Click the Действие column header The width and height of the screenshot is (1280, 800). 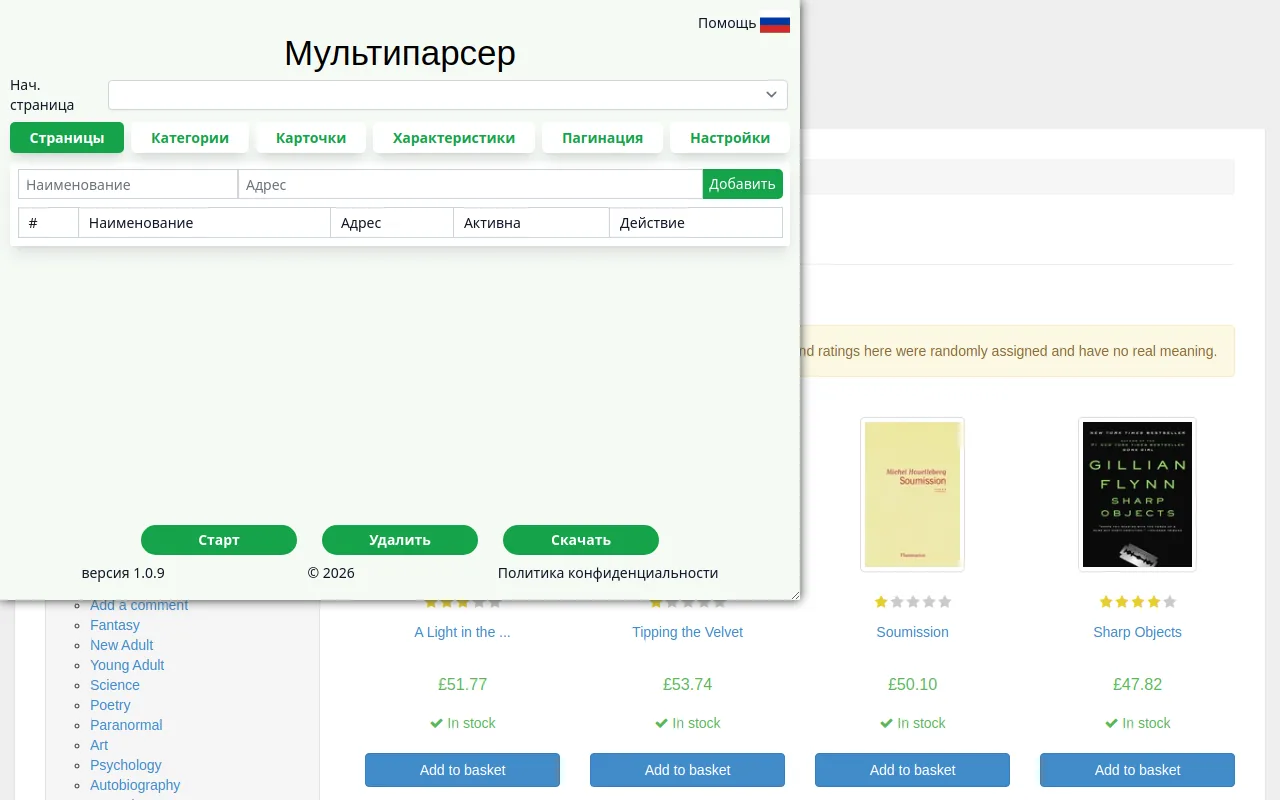[x=696, y=223]
